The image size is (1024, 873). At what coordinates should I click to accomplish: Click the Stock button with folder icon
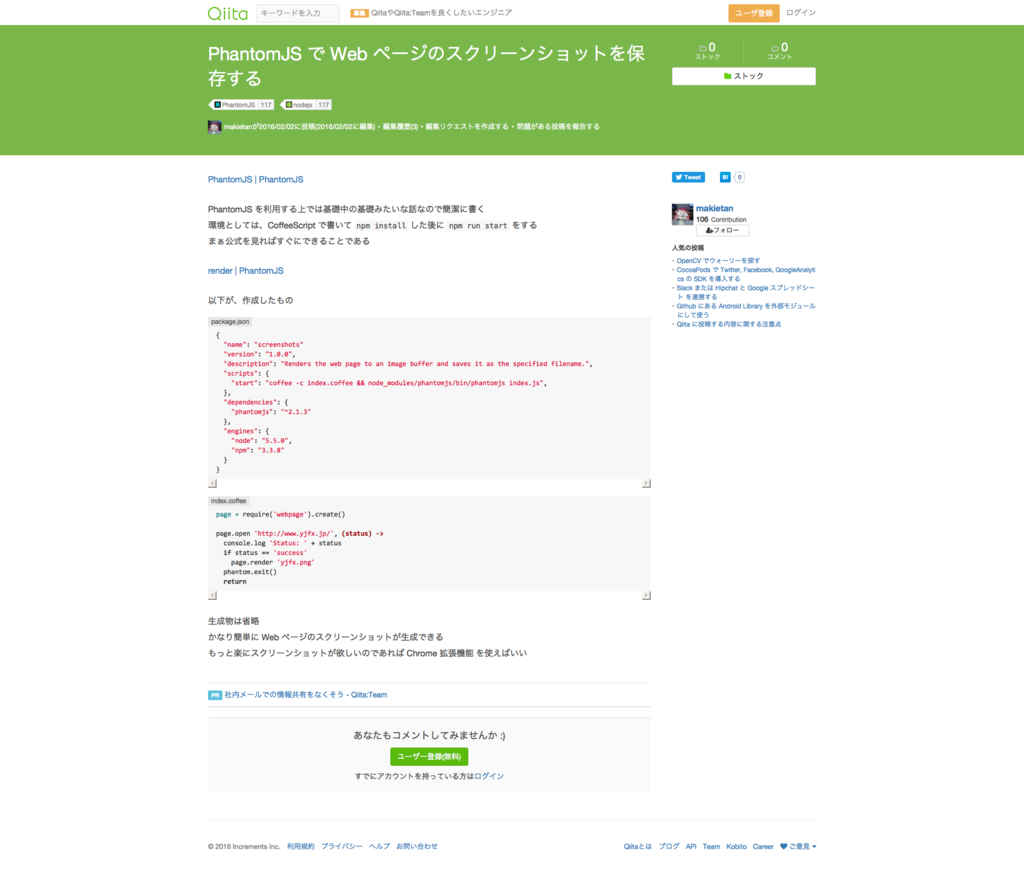[x=743, y=76]
